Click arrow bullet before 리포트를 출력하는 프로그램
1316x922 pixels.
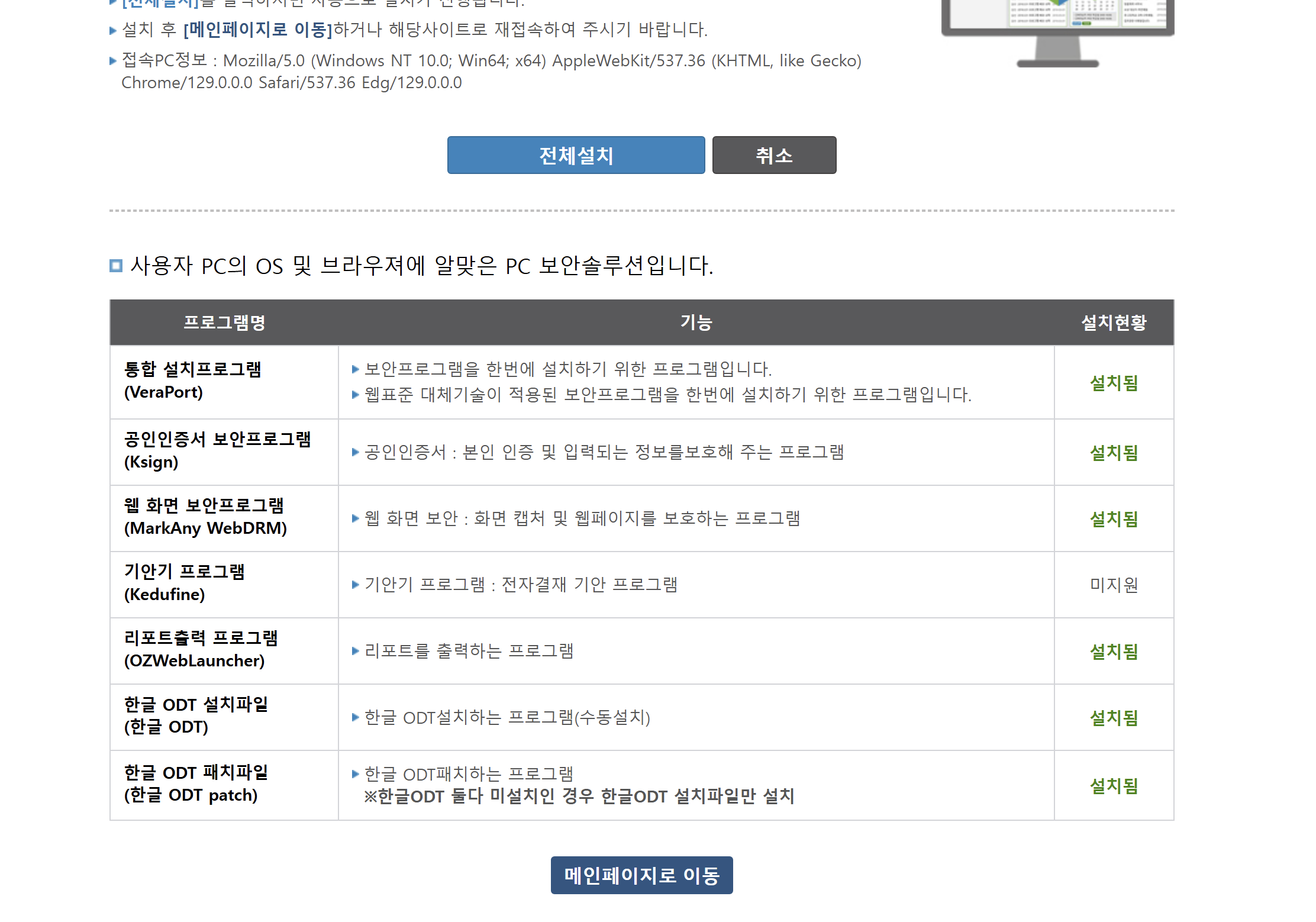click(x=355, y=651)
